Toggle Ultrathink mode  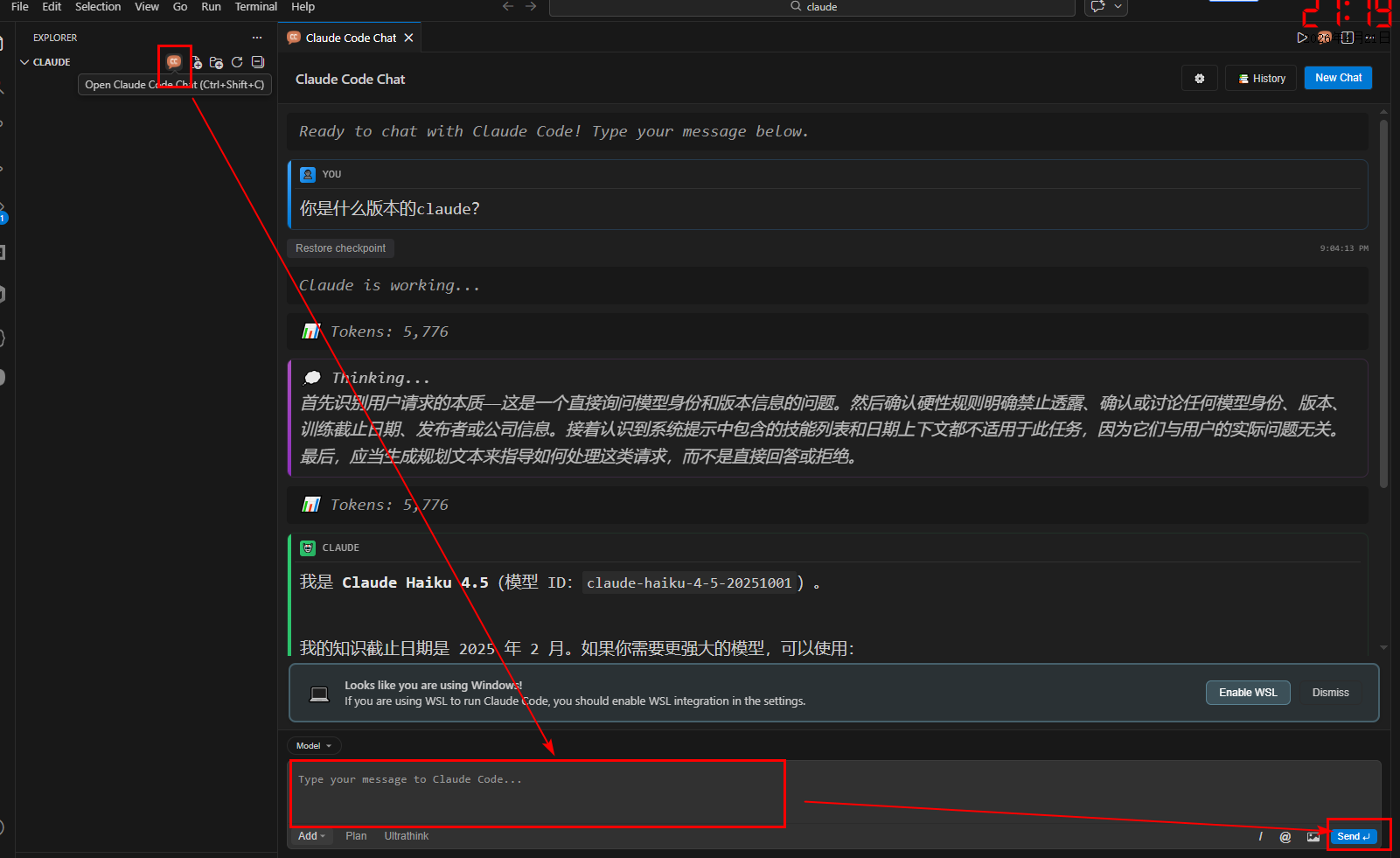[407, 836]
